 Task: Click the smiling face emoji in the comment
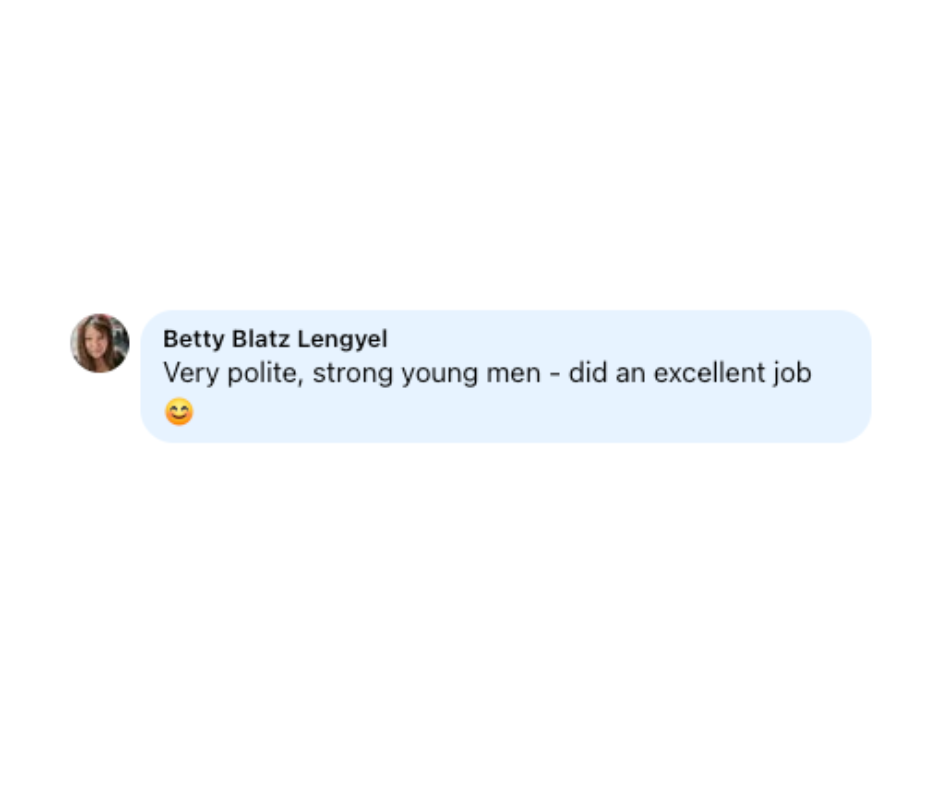179,412
